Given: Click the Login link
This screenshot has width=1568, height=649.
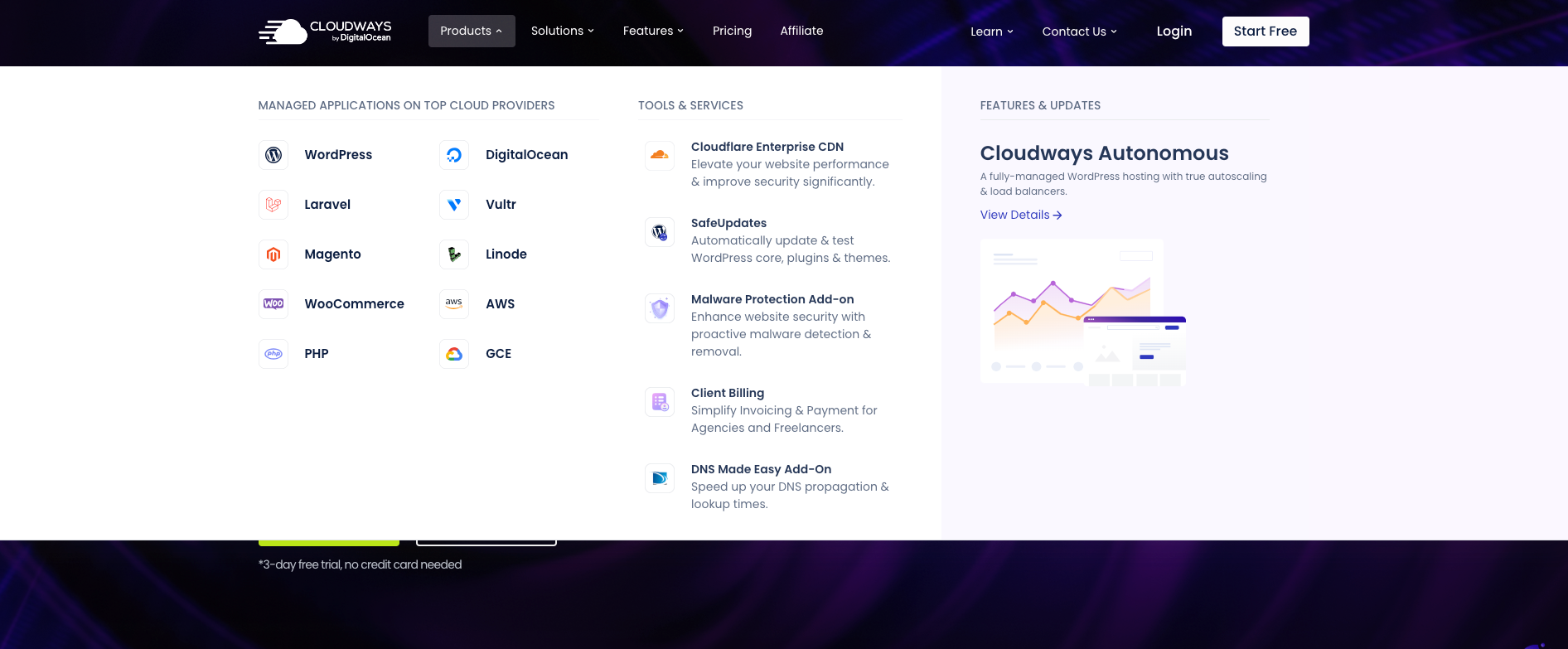Looking at the screenshot, I should click(1174, 31).
